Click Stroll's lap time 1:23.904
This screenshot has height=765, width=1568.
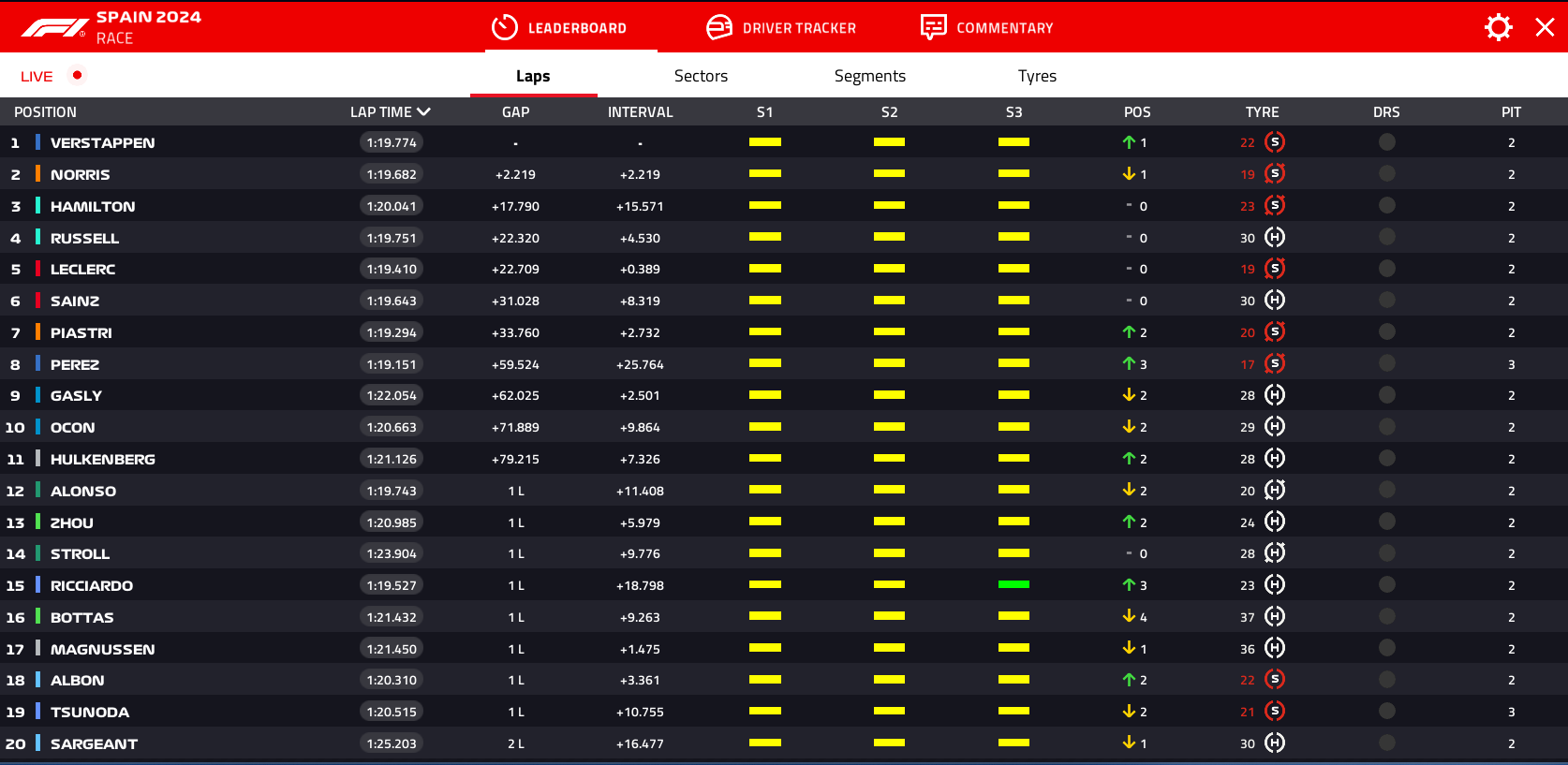tap(392, 553)
